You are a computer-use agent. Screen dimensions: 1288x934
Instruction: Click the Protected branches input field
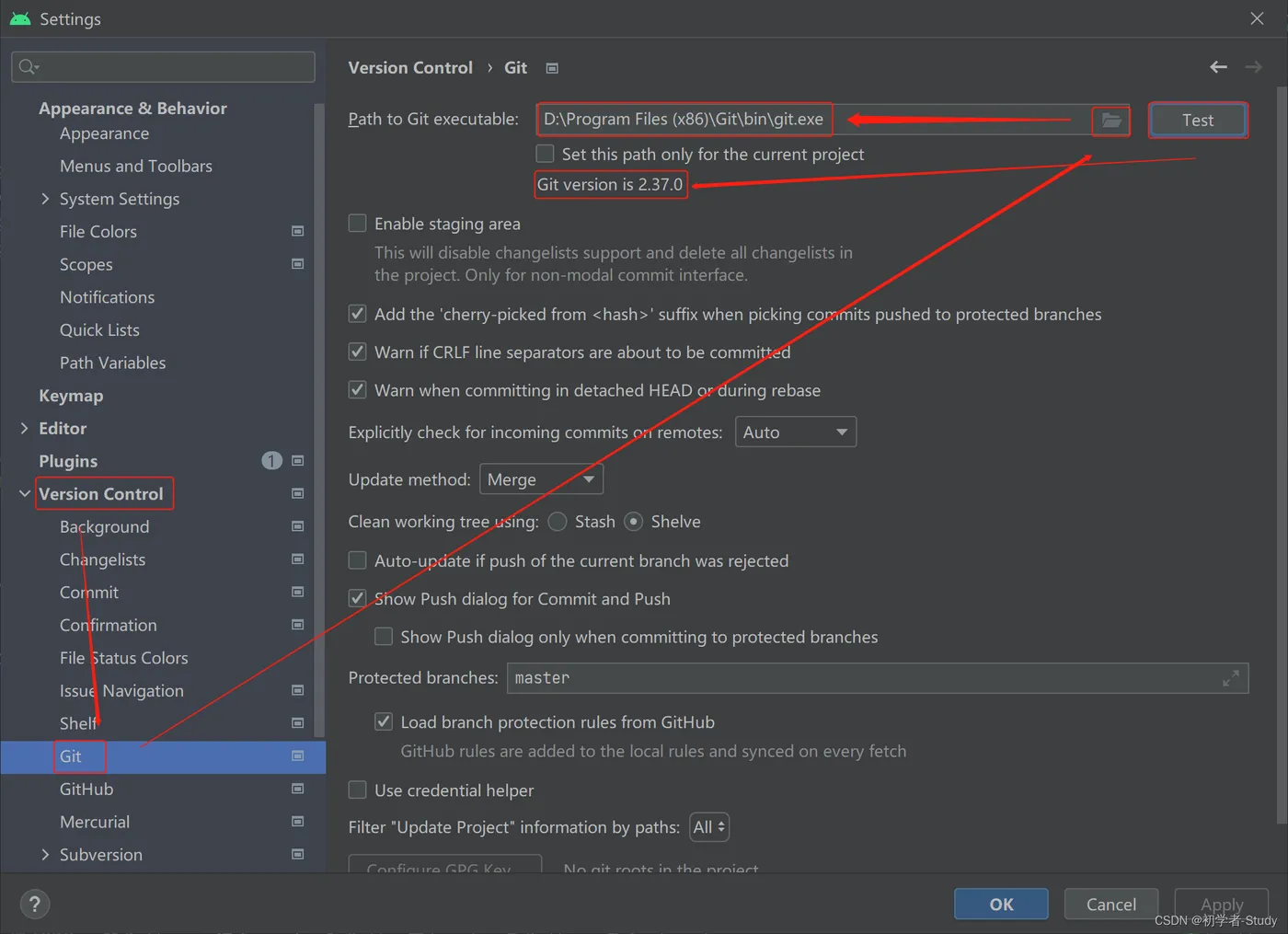pos(878,678)
